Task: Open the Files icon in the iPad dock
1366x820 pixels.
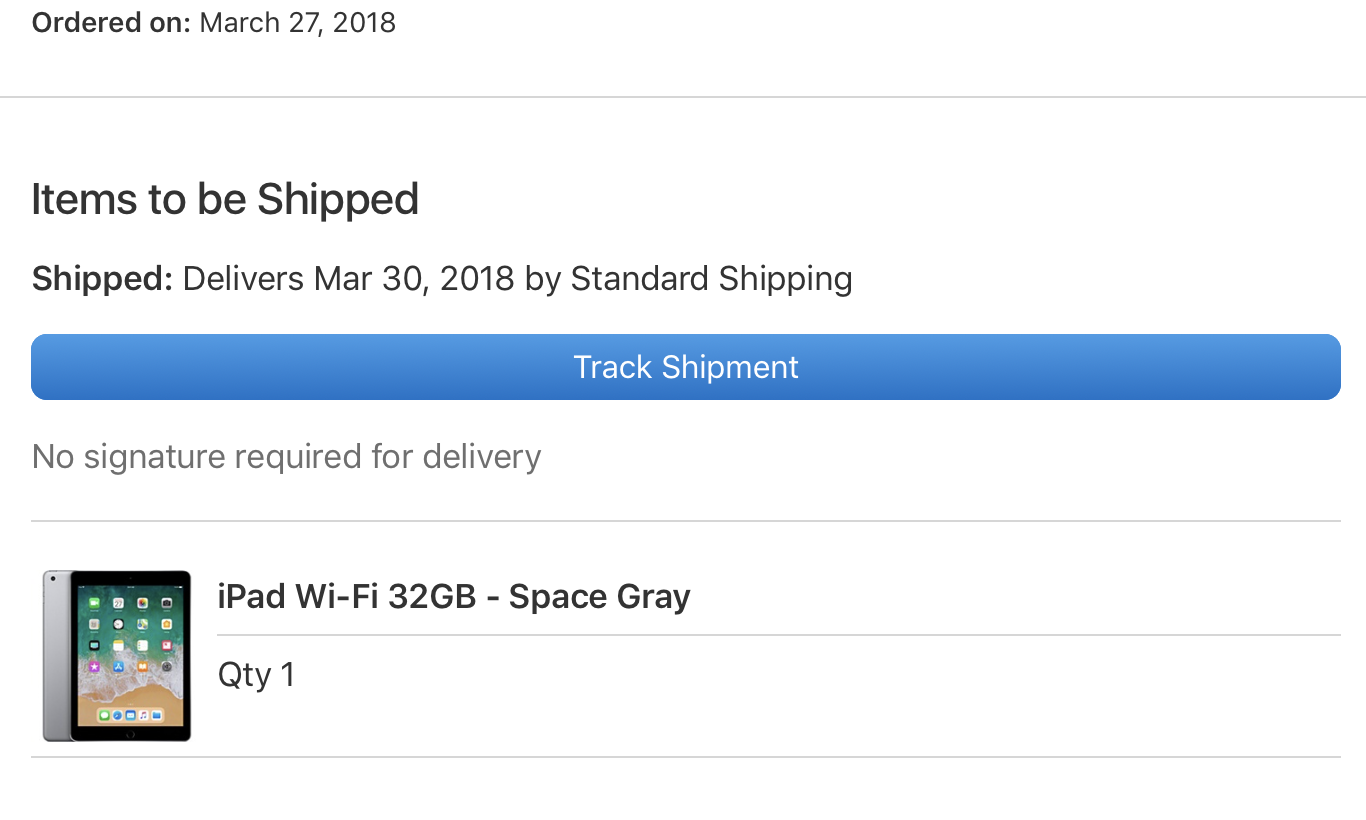Action: (156, 715)
